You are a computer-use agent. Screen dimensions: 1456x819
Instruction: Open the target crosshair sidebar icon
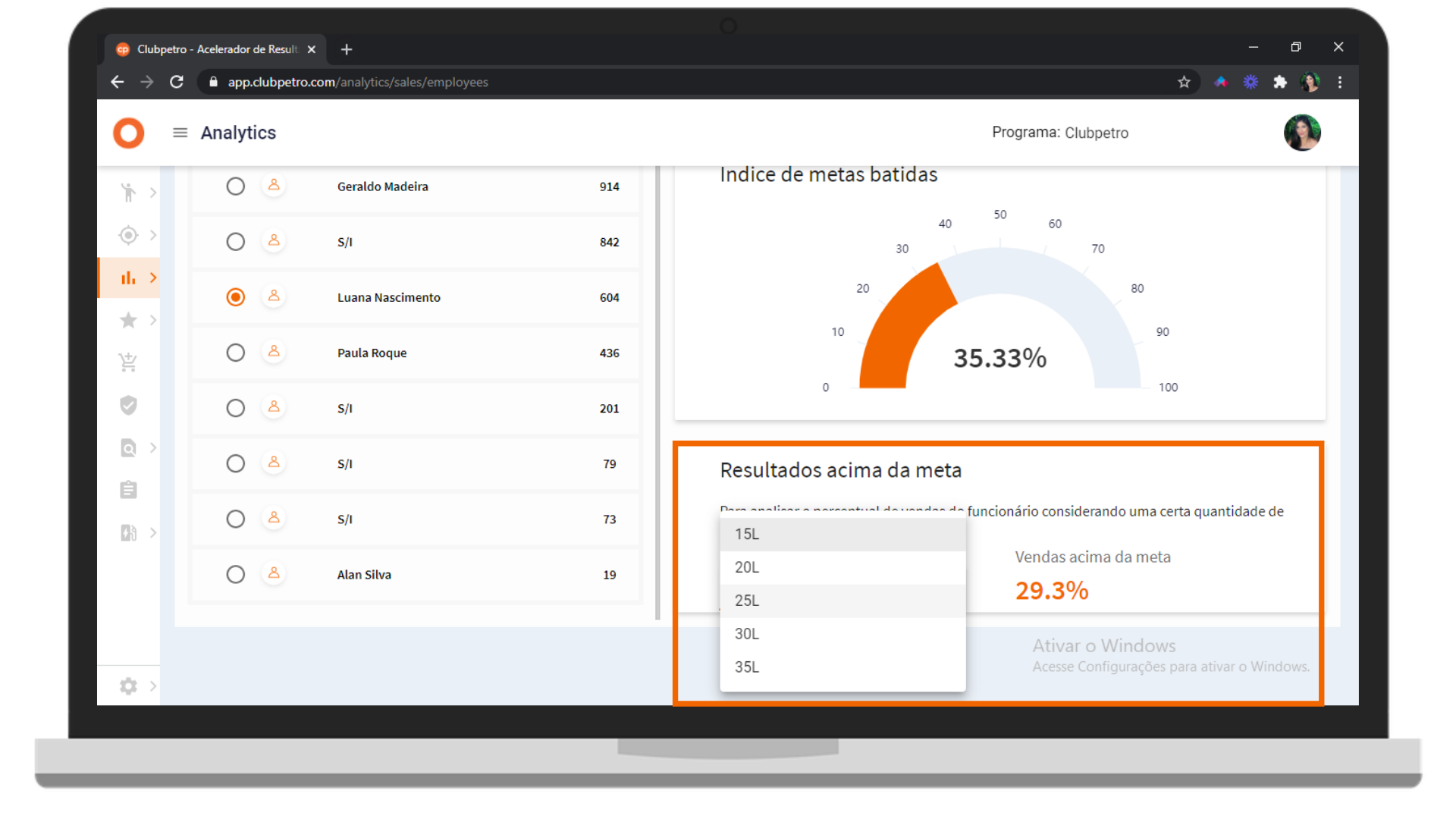click(x=128, y=235)
